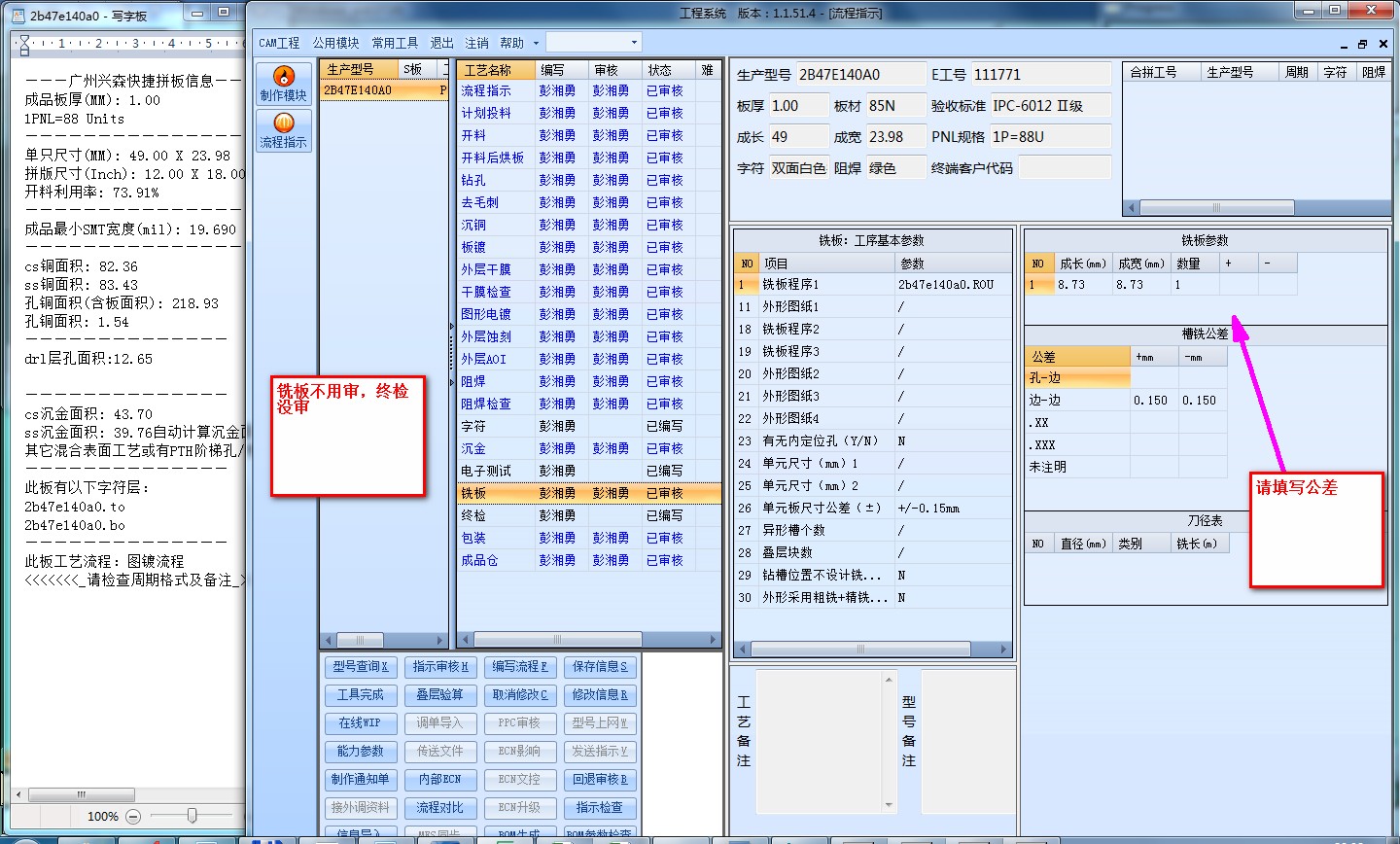The width and height of the screenshot is (1400, 844).
Task: Select the 单元板尺寸公差 parameter row
Action: pos(873,509)
